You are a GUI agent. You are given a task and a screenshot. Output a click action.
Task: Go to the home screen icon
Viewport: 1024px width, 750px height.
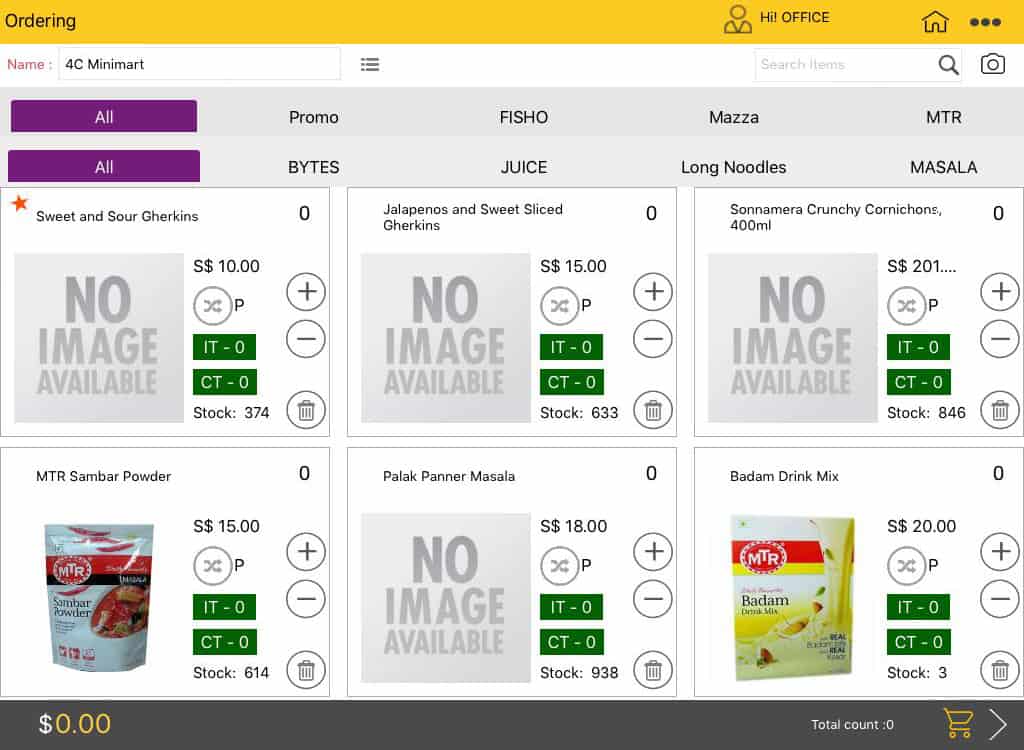pyautogui.click(x=935, y=21)
